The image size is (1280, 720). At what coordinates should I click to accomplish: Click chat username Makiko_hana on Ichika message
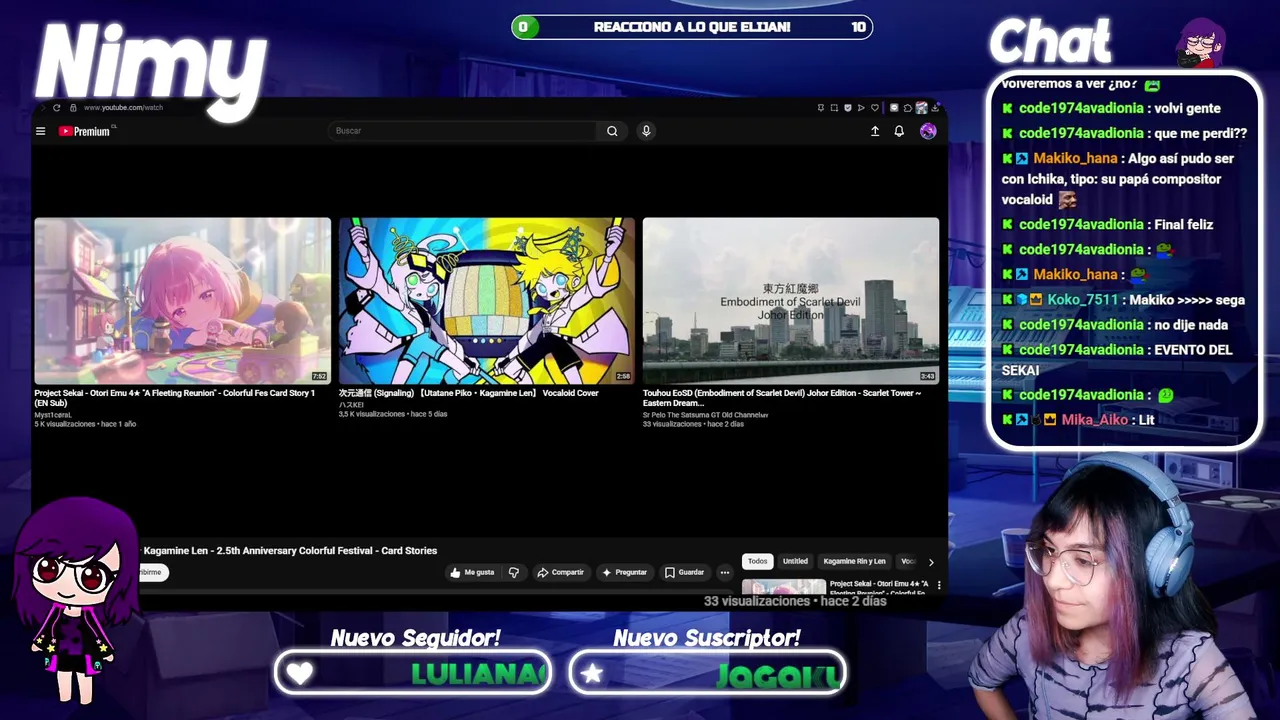(1075, 158)
